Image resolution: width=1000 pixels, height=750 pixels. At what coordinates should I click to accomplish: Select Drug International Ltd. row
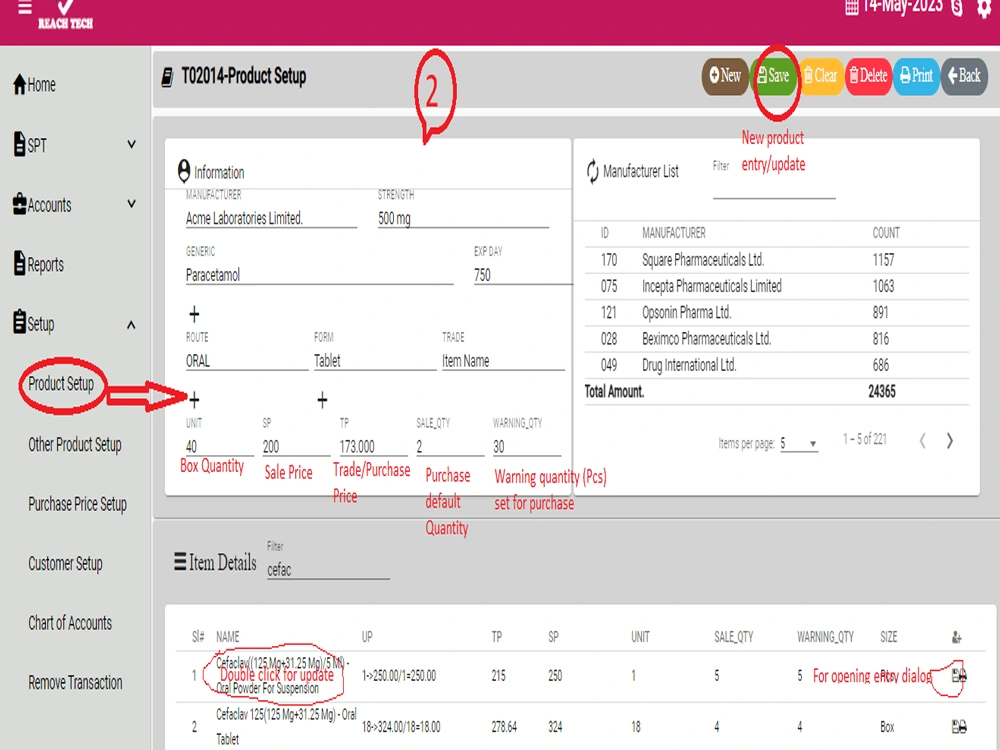coord(776,365)
